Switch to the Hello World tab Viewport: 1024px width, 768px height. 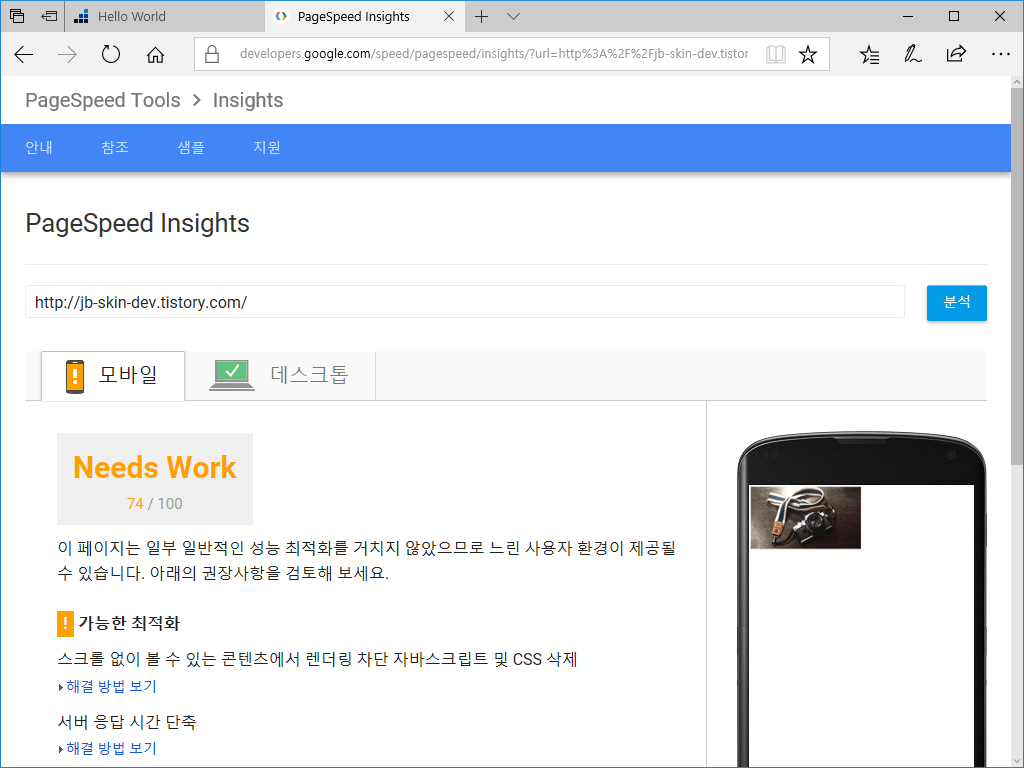[x=165, y=16]
